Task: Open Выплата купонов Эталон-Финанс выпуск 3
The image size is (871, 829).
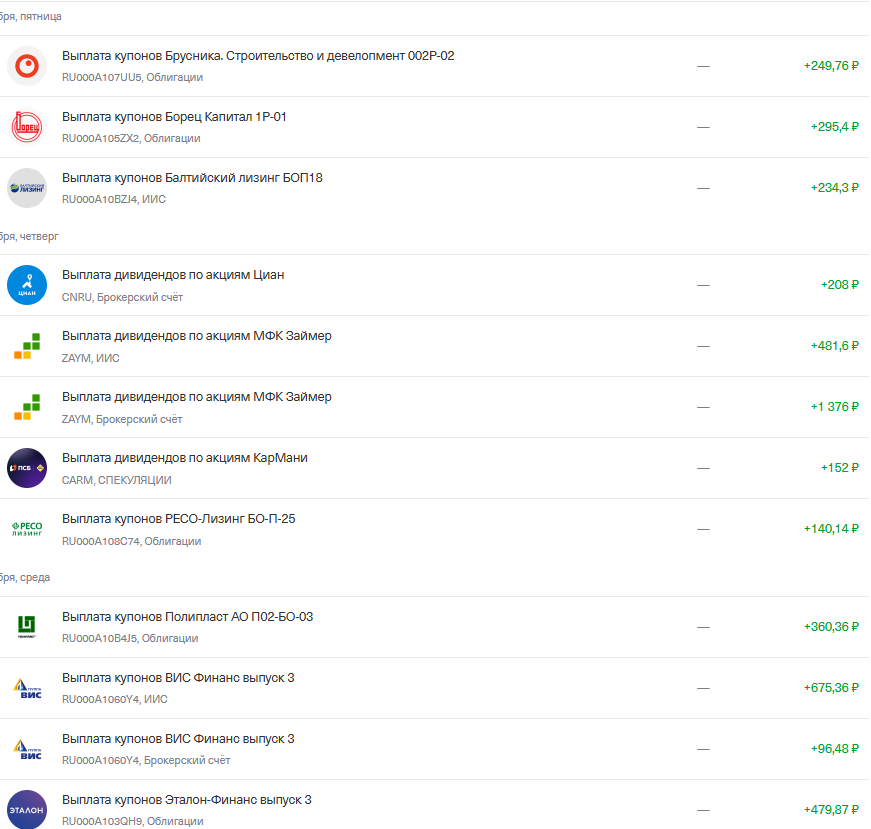Action: click(187, 800)
